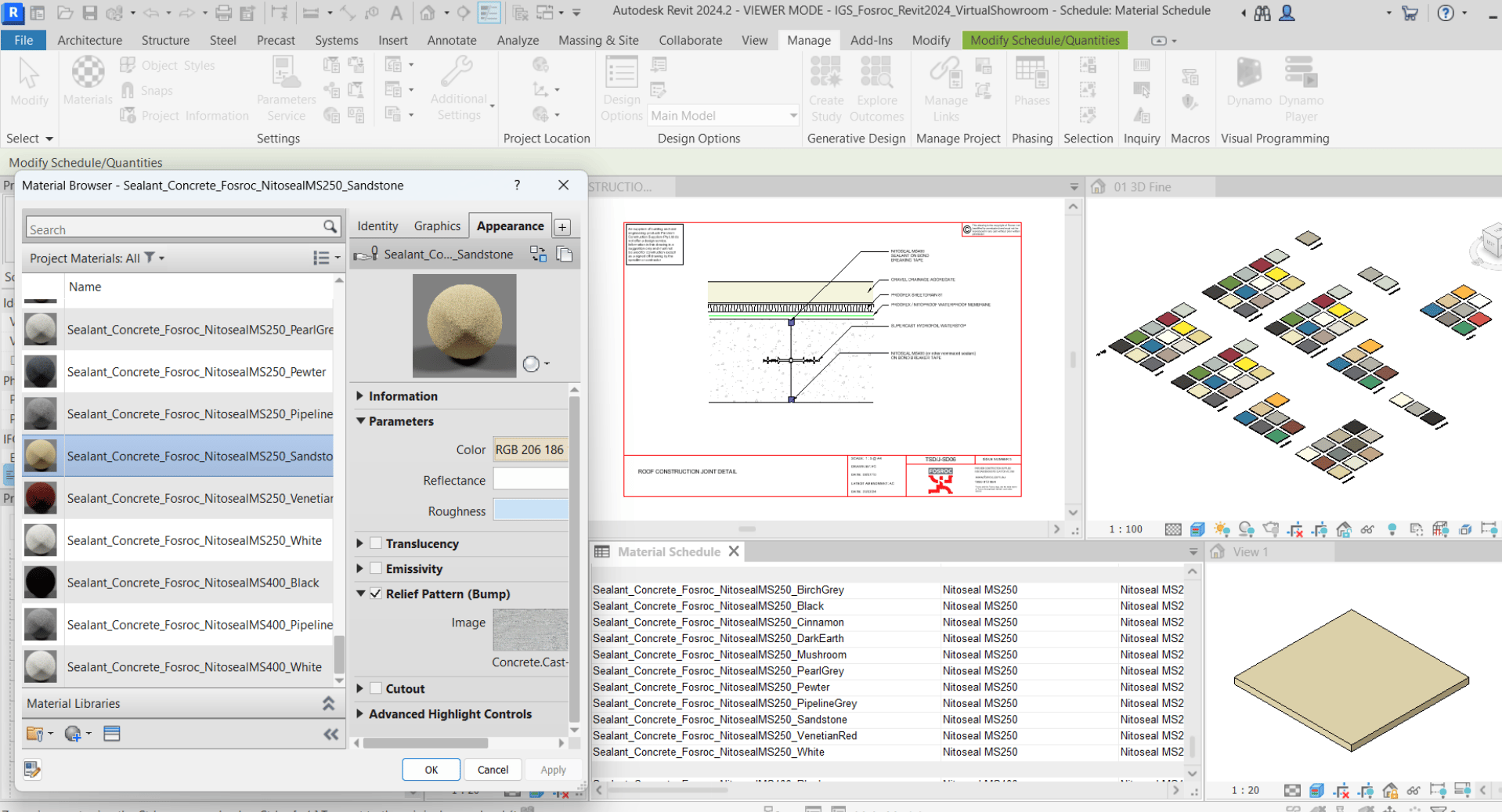Open the asset browser icon under Material Libraries

tap(111, 734)
